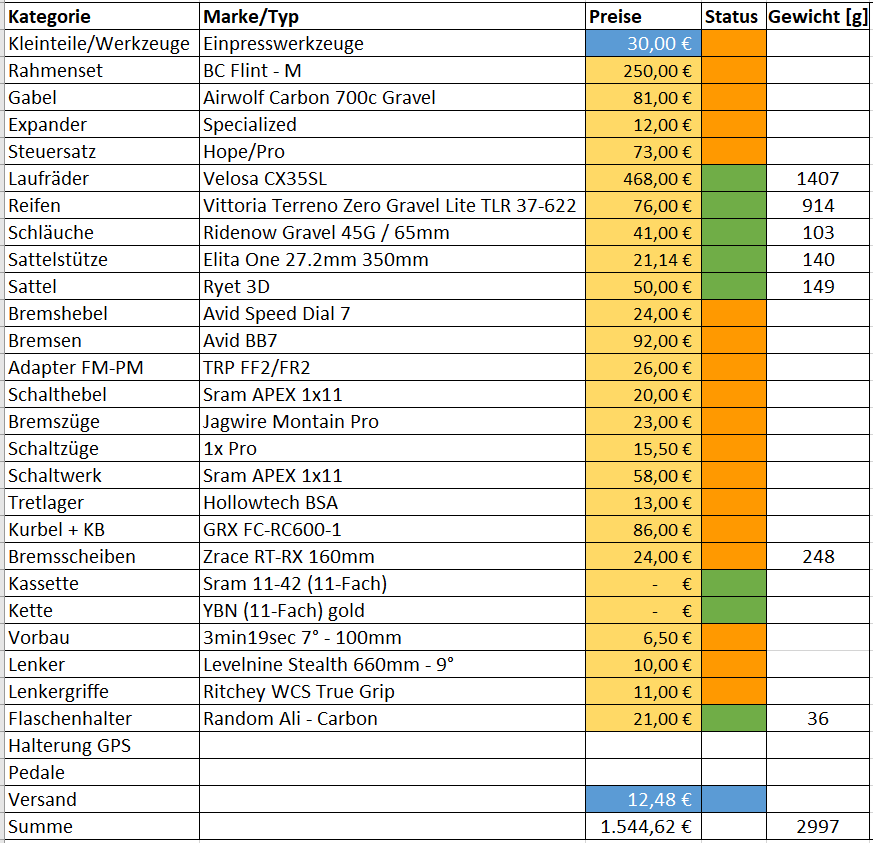
Task: Click the 15,50 € Schaltzüge price
Action: (643, 448)
